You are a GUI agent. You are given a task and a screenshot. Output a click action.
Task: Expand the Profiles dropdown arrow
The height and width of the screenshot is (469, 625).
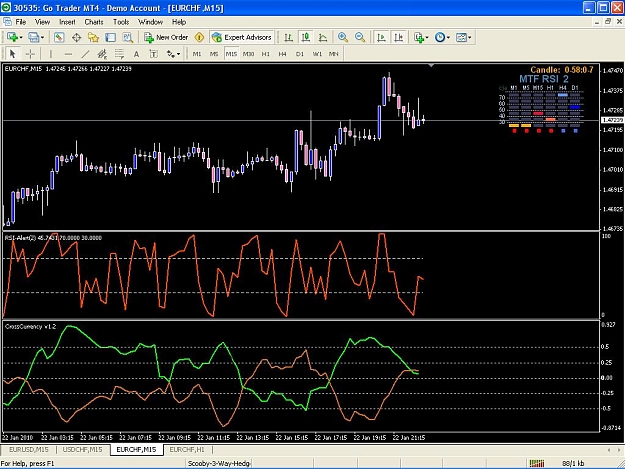click(42, 37)
